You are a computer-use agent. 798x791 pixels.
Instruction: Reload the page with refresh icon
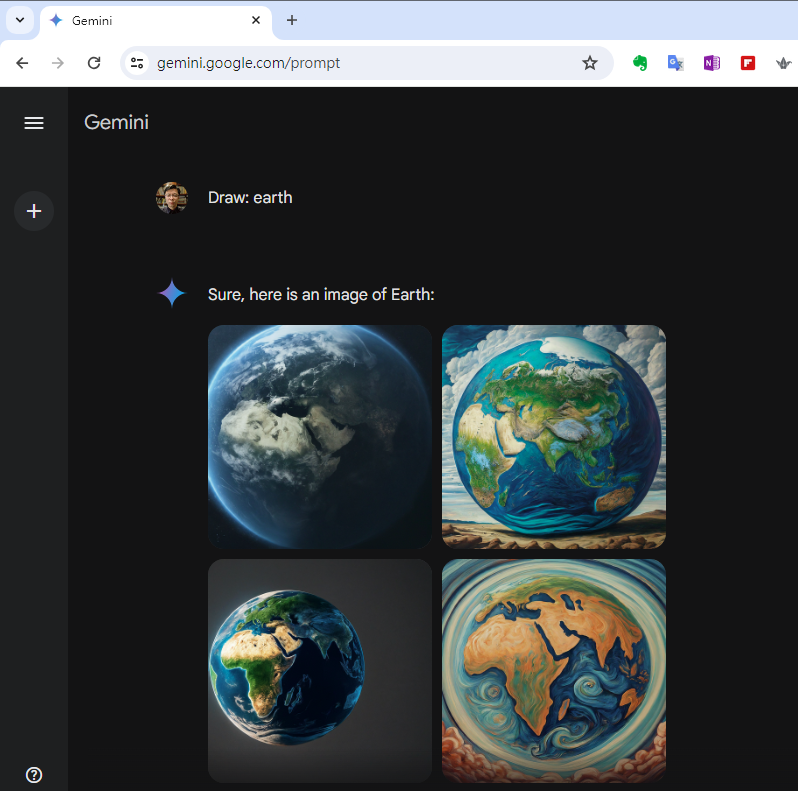(94, 63)
